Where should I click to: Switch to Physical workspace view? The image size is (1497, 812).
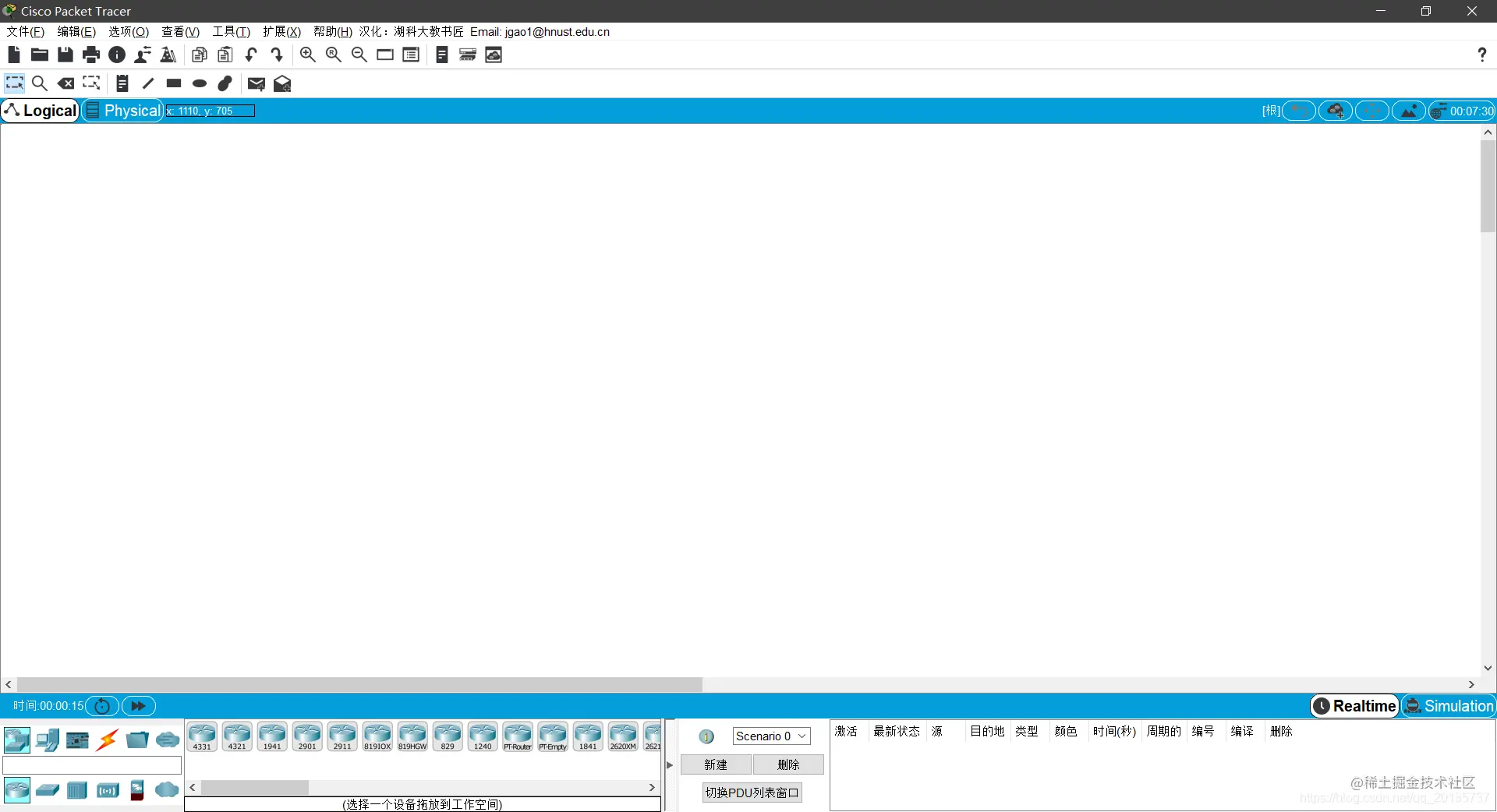122,111
